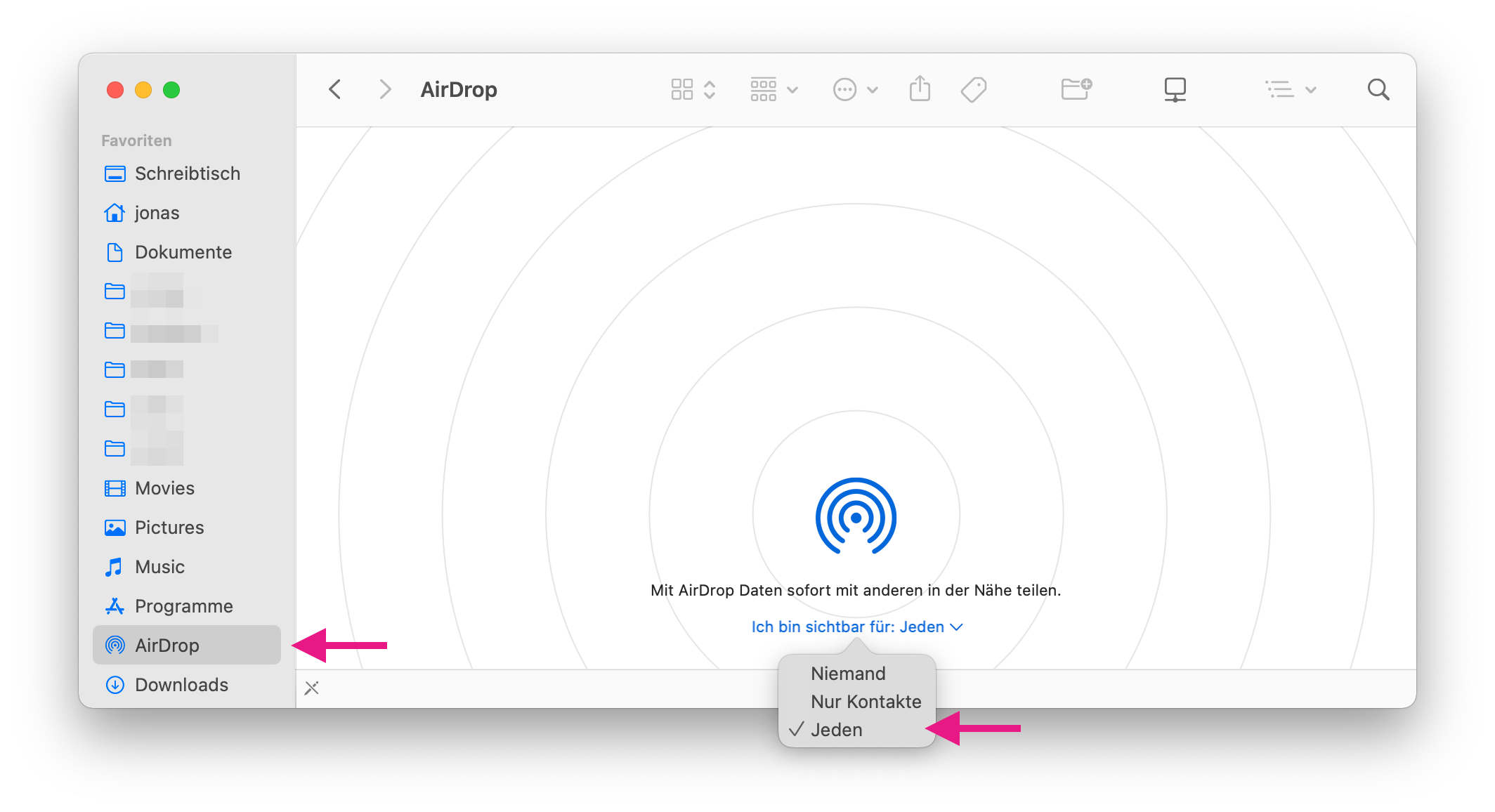Expand the group-by grid dropdown

click(773, 89)
